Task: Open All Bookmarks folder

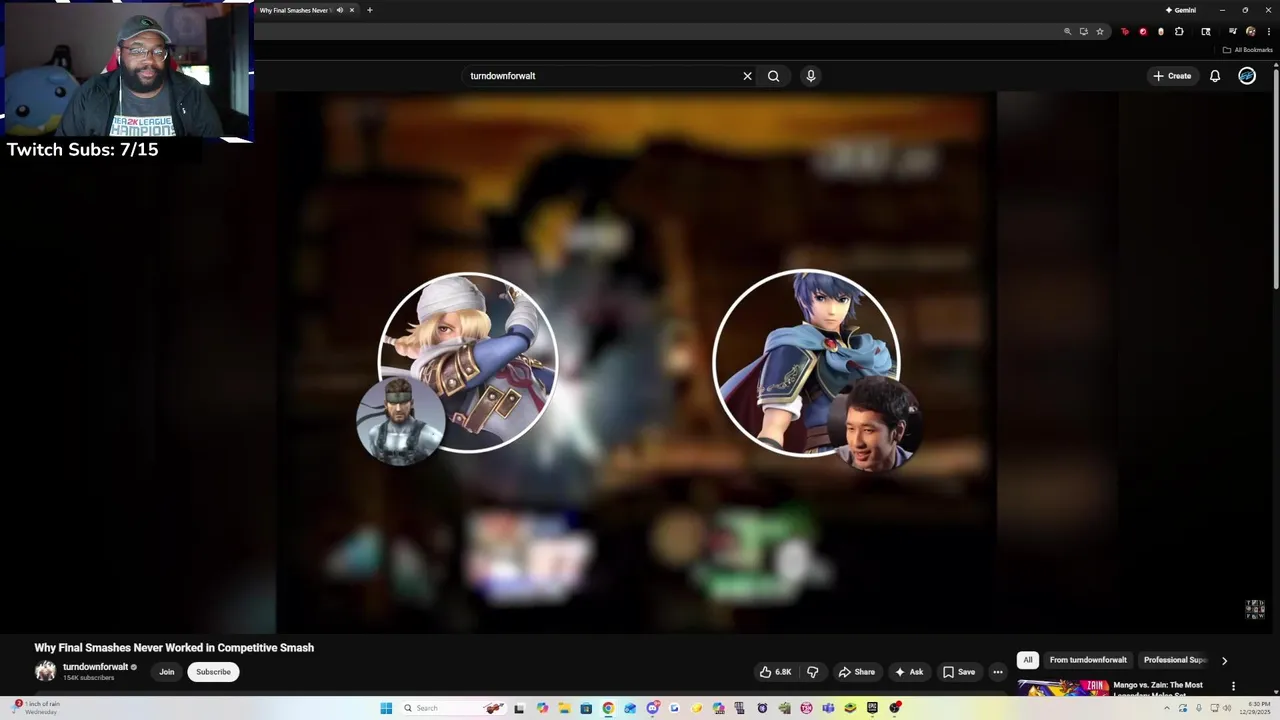Action: [1247, 50]
